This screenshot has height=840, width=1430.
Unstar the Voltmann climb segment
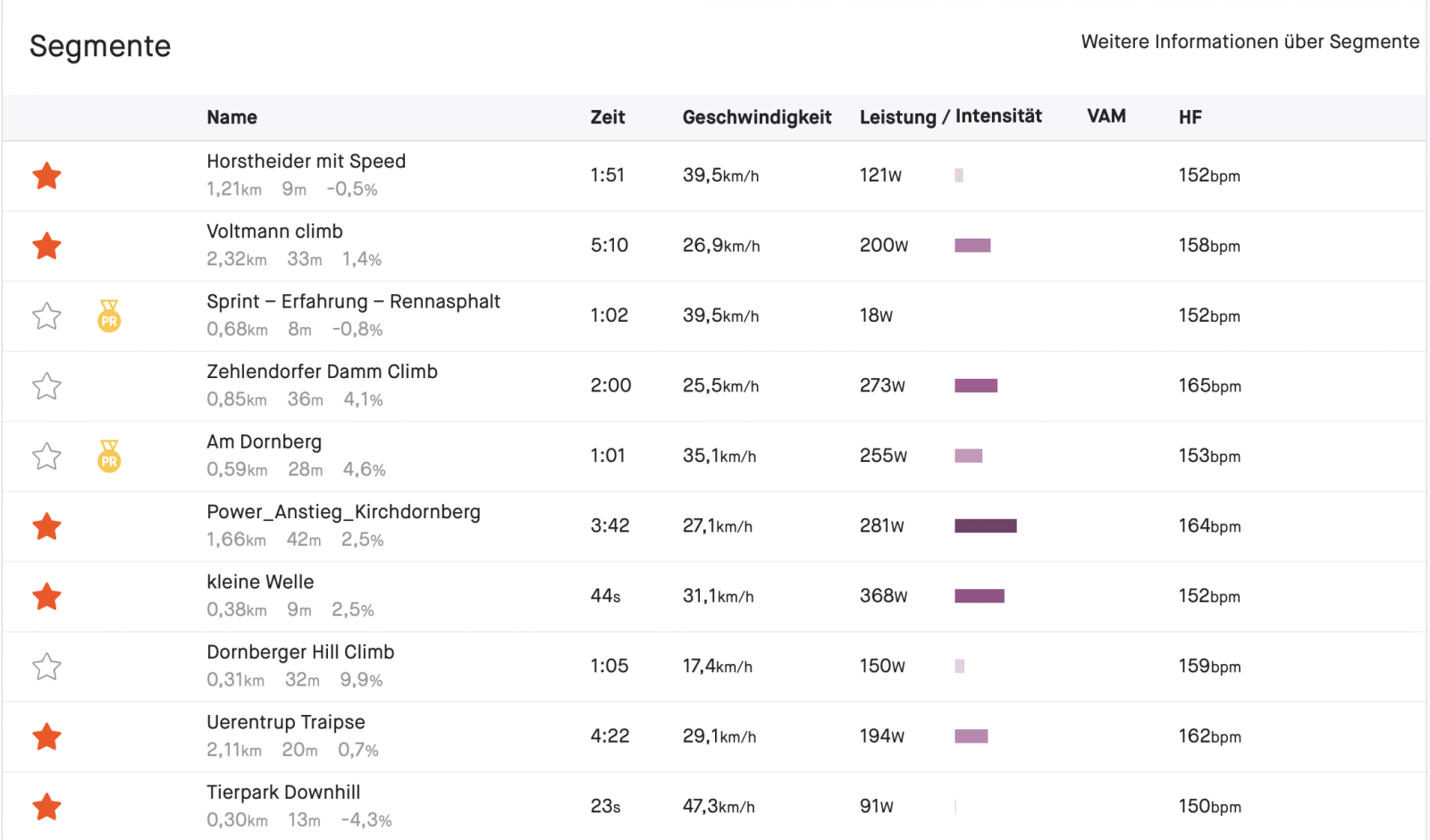(x=46, y=246)
